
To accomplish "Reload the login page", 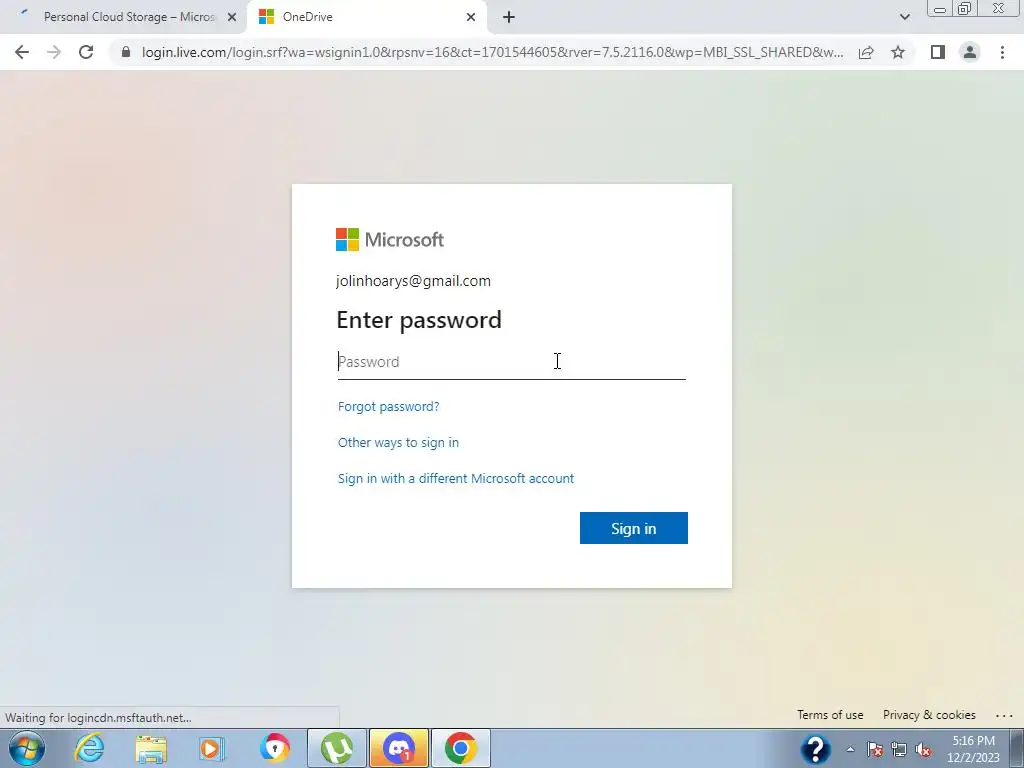I will [86, 52].
